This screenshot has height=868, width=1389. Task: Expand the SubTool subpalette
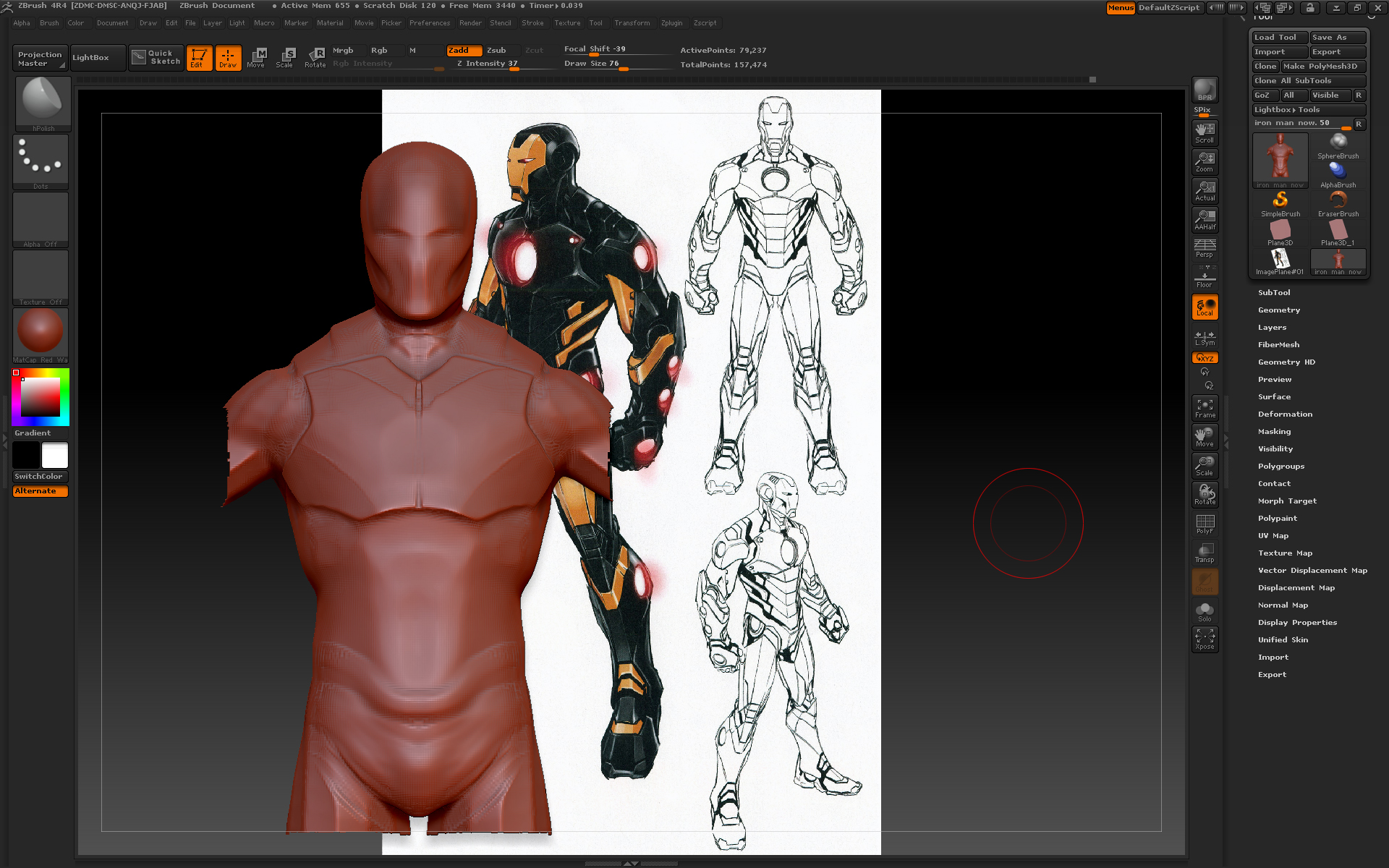[x=1274, y=293]
